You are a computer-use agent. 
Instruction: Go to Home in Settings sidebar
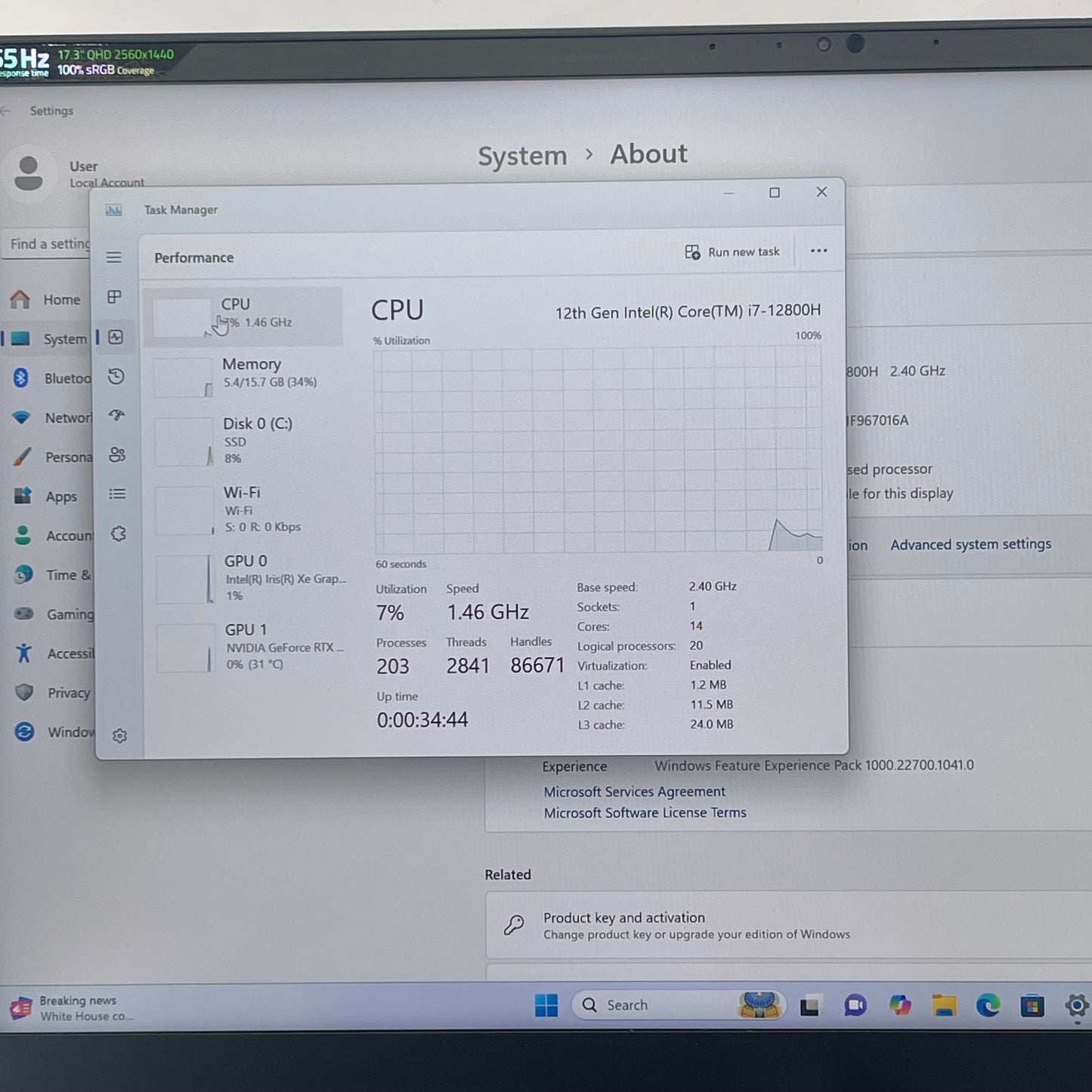pyautogui.click(x=46, y=300)
